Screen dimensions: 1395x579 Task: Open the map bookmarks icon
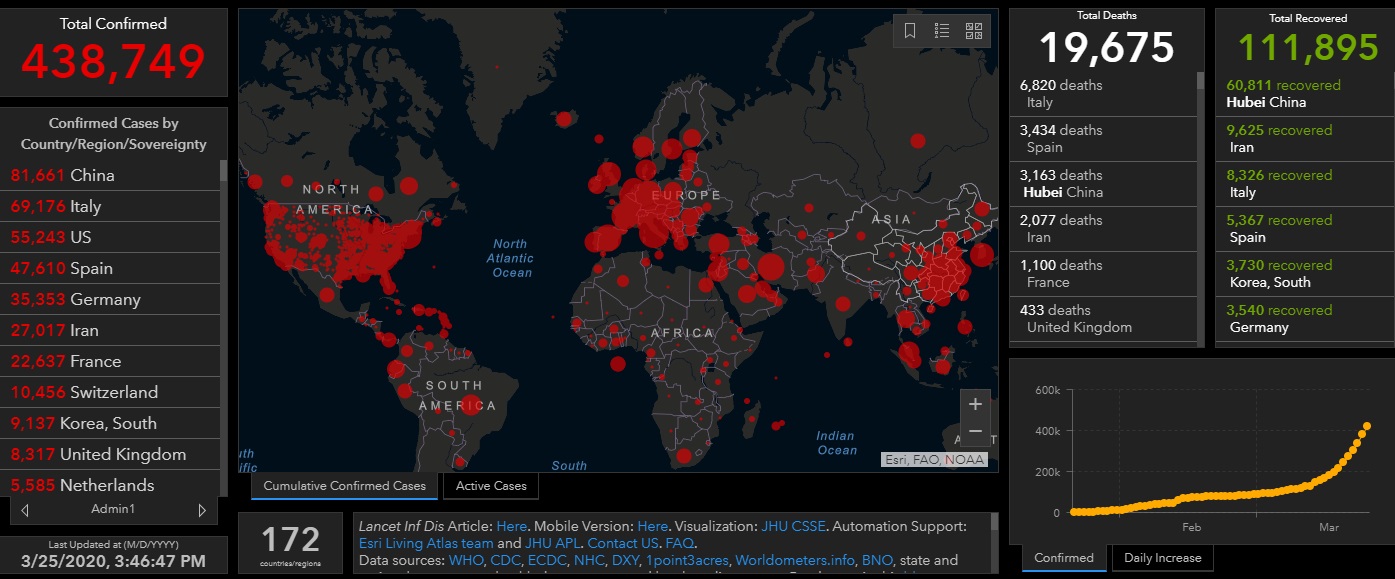tap(910, 31)
